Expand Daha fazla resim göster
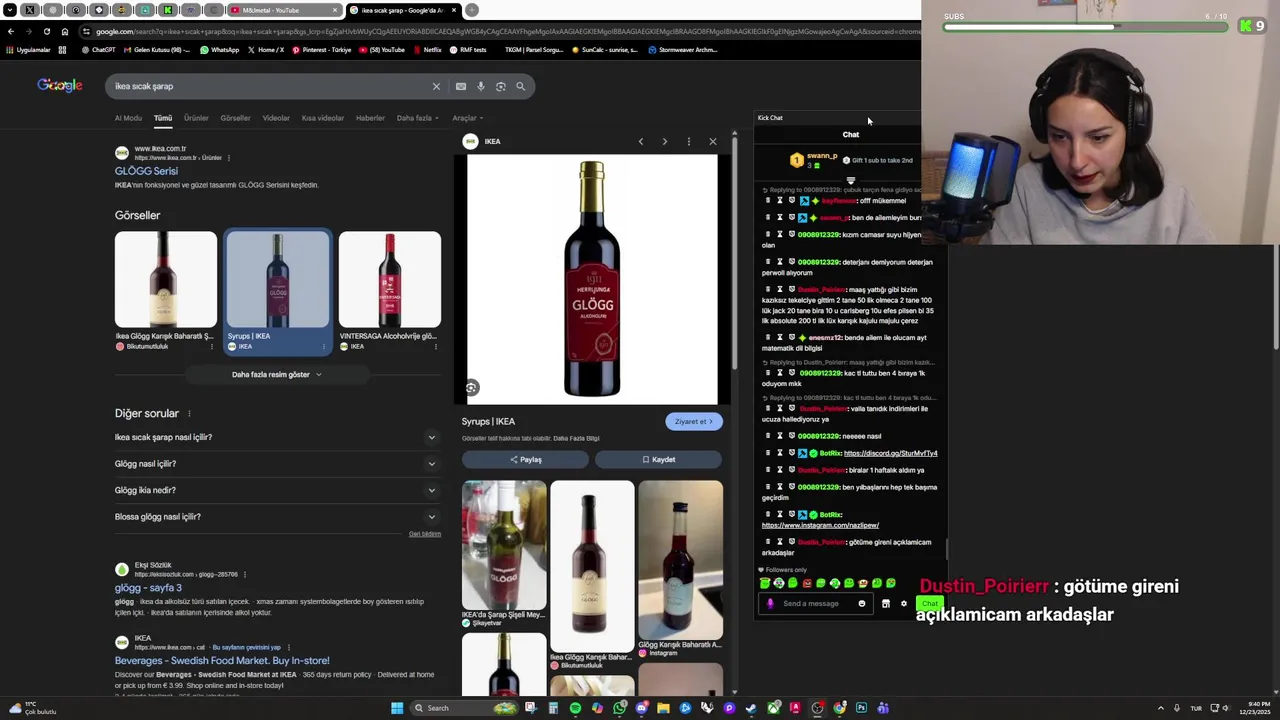Screen dimensions: 1280x720 277,374
